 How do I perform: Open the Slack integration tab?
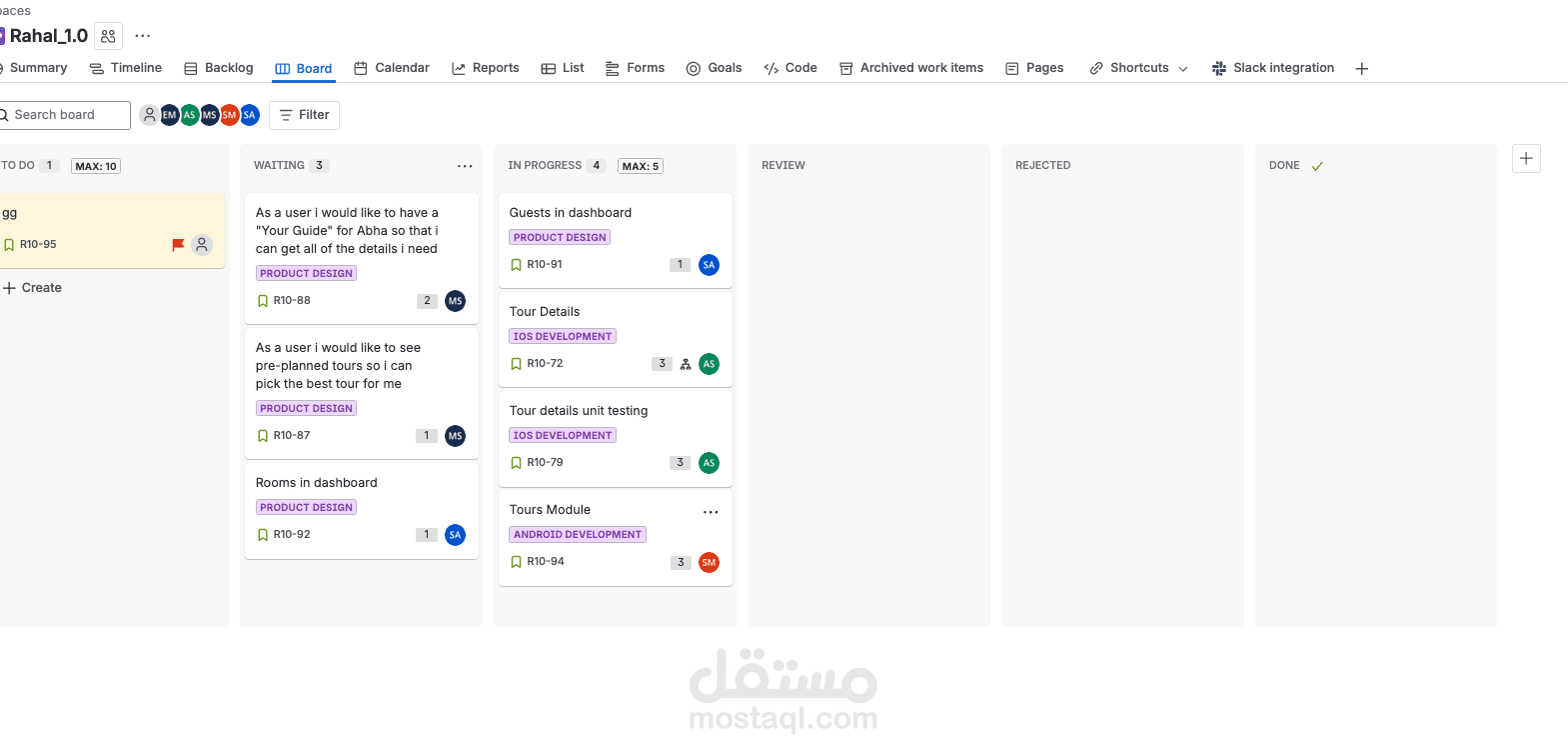pyautogui.click(x=1273, y=68)
